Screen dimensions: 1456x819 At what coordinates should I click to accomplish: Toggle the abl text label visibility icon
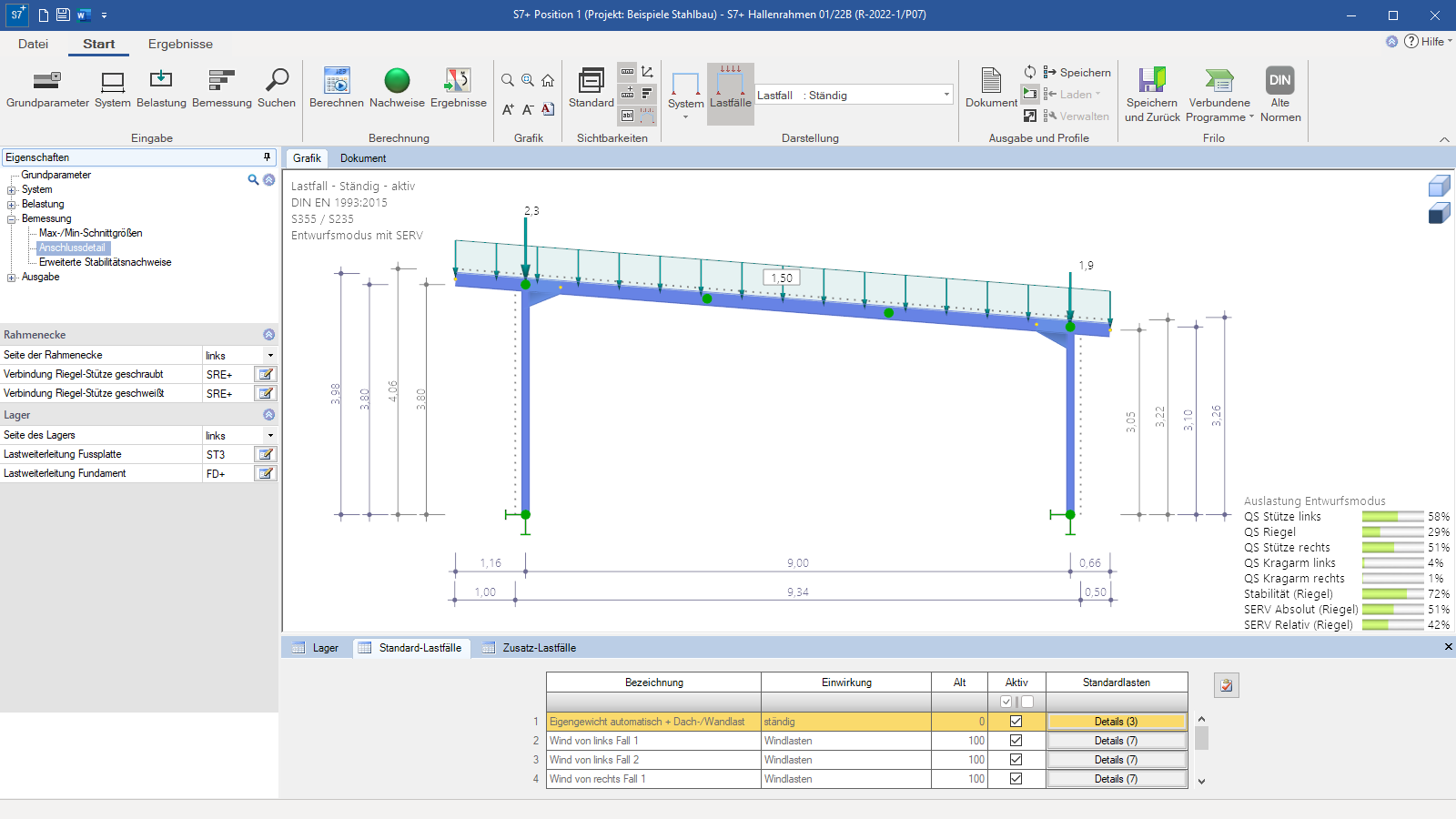627,116
